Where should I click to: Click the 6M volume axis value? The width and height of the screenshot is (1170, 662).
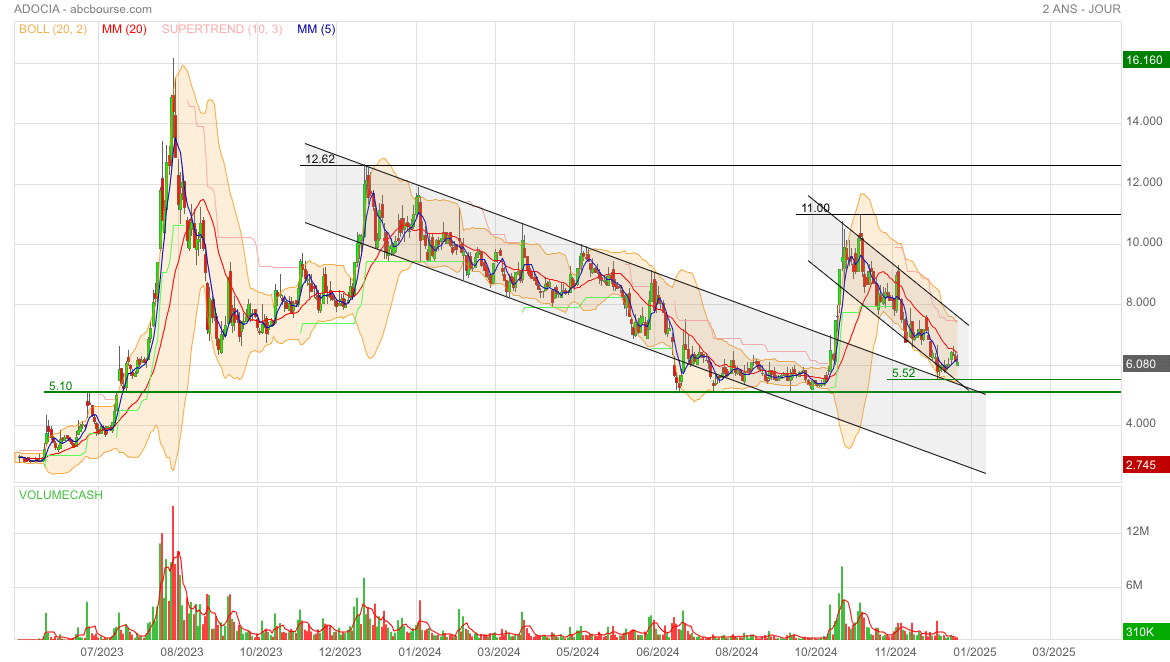1134,585
